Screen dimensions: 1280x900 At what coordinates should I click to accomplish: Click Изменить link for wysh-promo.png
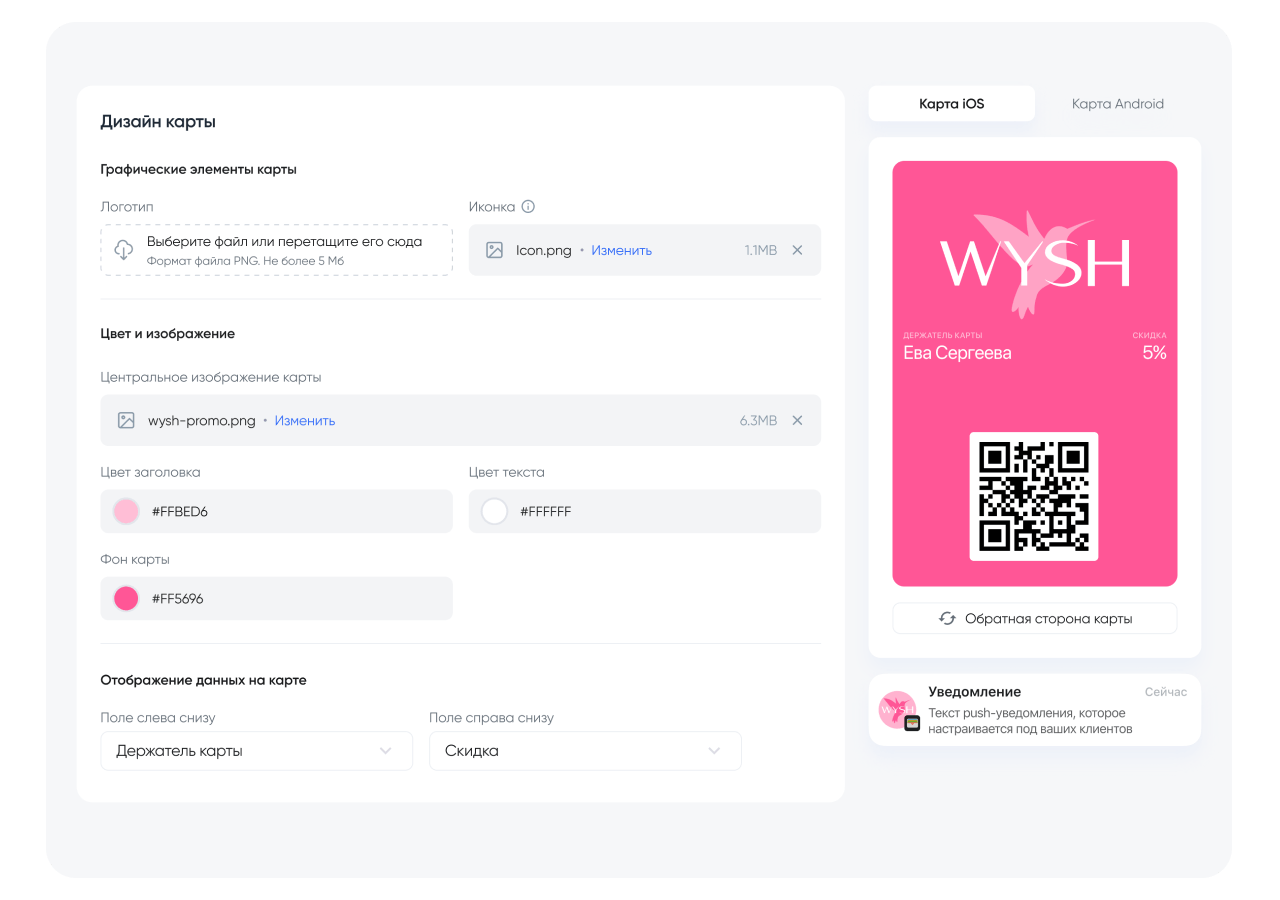coord(305,421)
